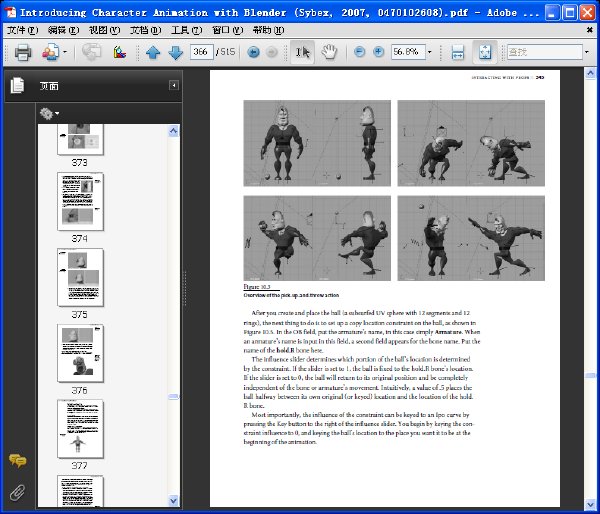
Task: Click the bottom-right ball release figure
Action: click(x=471, y=238)
